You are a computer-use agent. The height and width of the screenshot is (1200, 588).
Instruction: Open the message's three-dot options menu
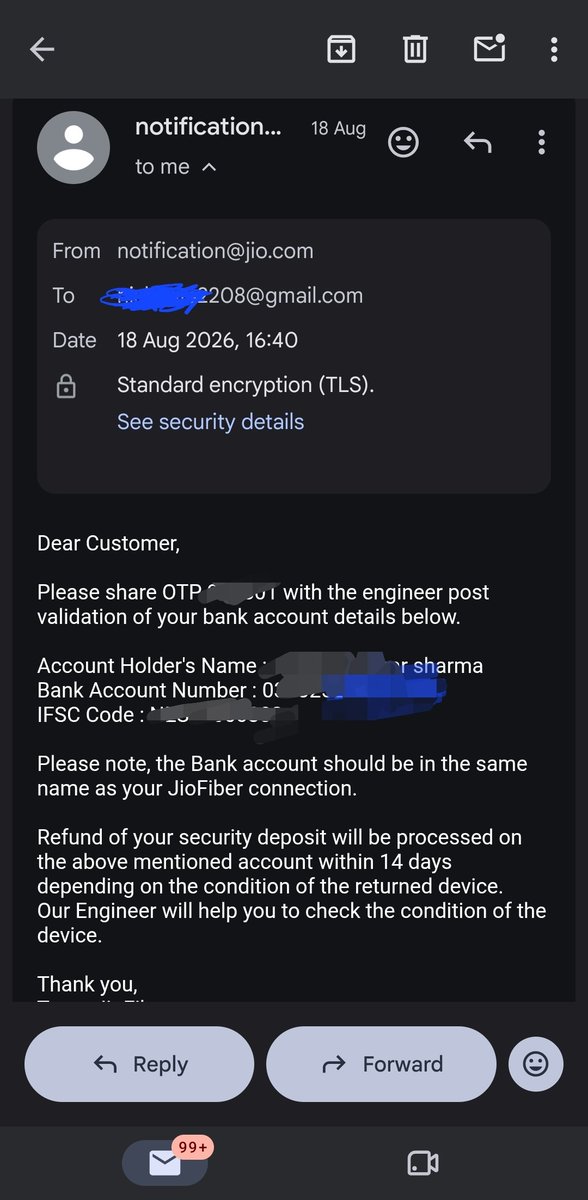click(x=541, y=143)
